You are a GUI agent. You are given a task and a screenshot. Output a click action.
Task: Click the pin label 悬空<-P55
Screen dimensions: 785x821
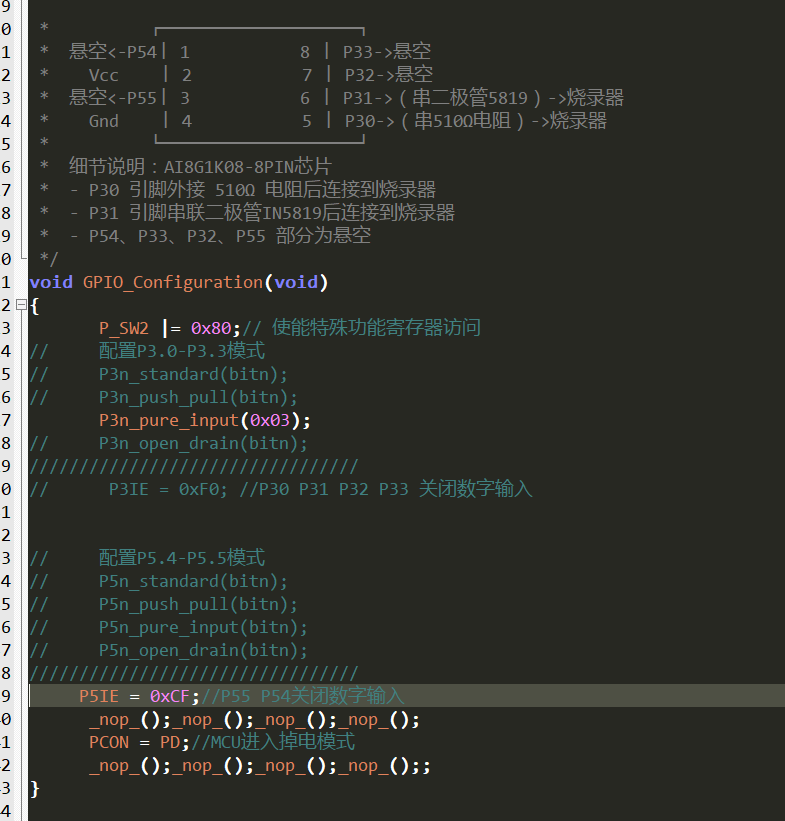pos(113,98)
